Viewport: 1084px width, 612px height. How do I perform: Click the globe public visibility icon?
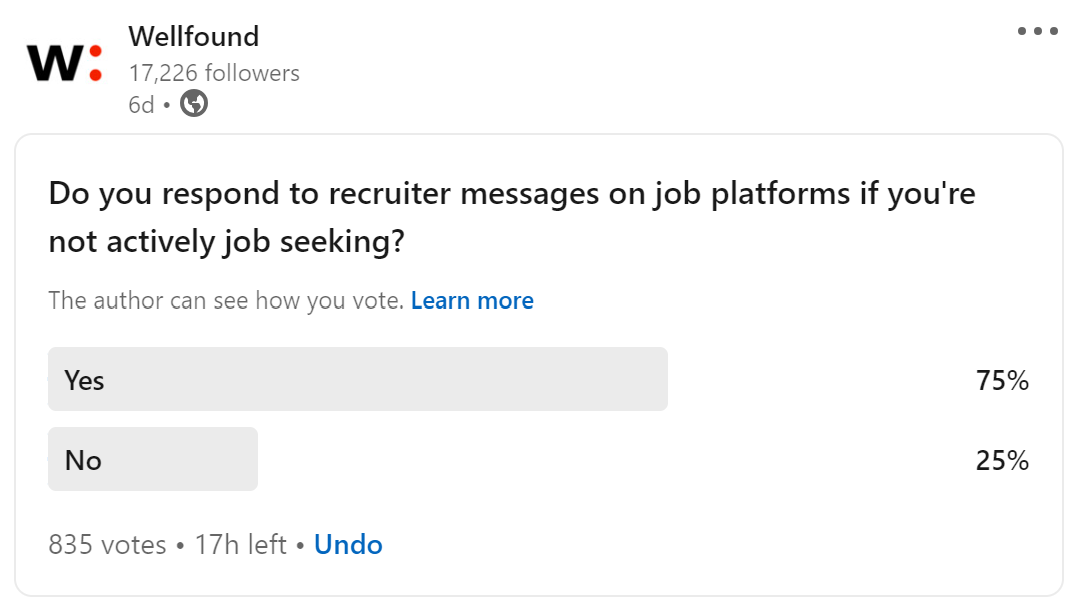[x=194, y=103]
